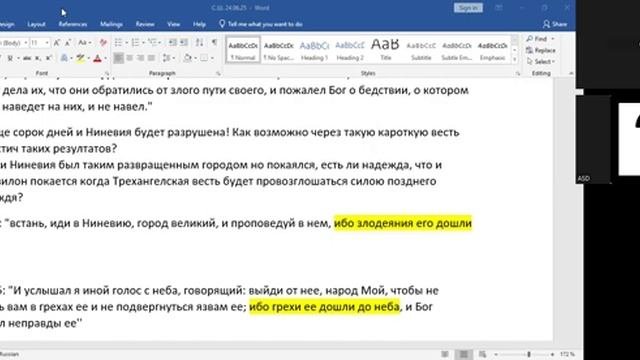640x360 pixels.
Task: Apply the Normal style
Action: [x=243, y=50]
